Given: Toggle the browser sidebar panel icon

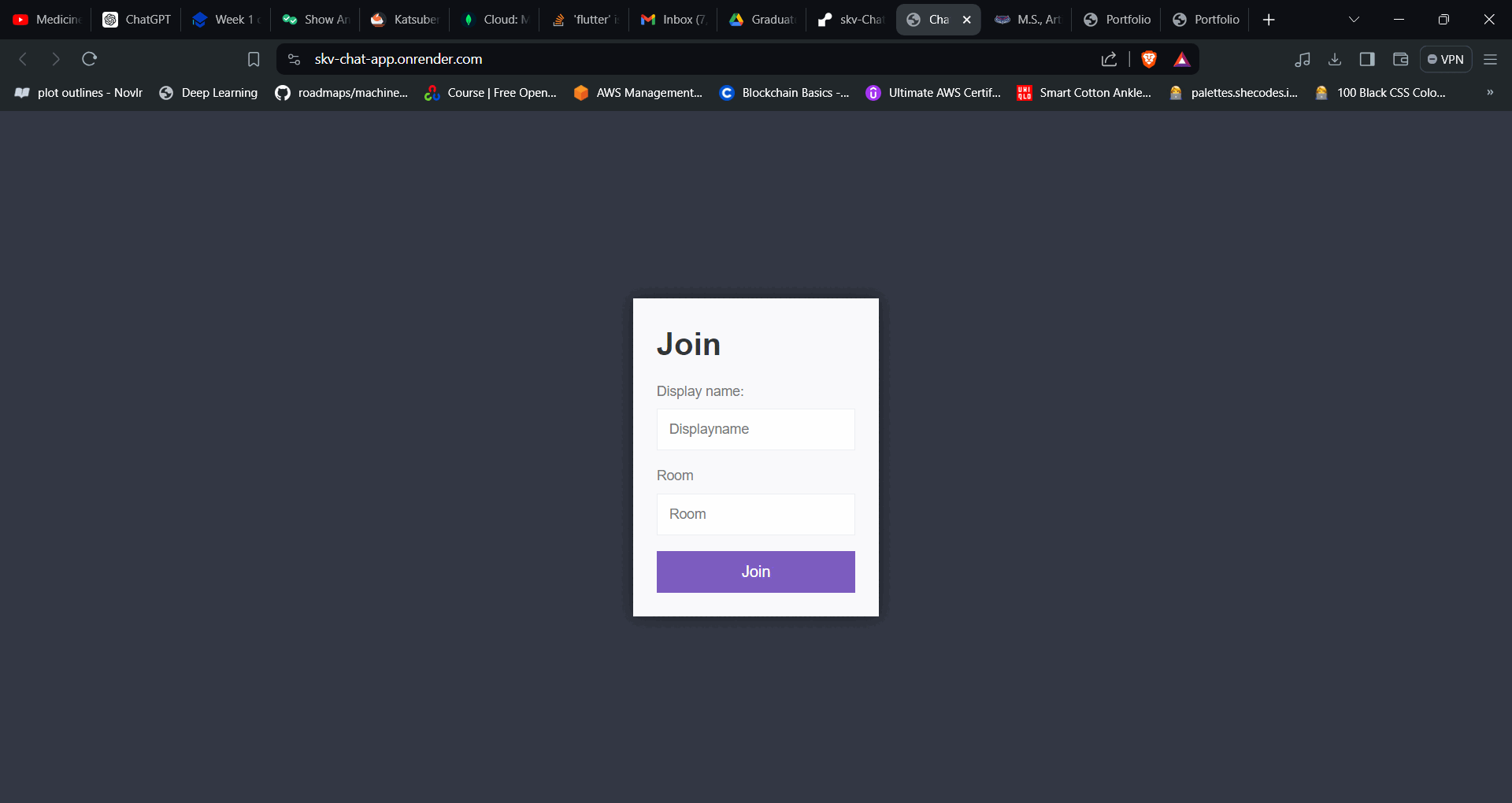Looking at the screenshot, I should tap(1367, 59).
